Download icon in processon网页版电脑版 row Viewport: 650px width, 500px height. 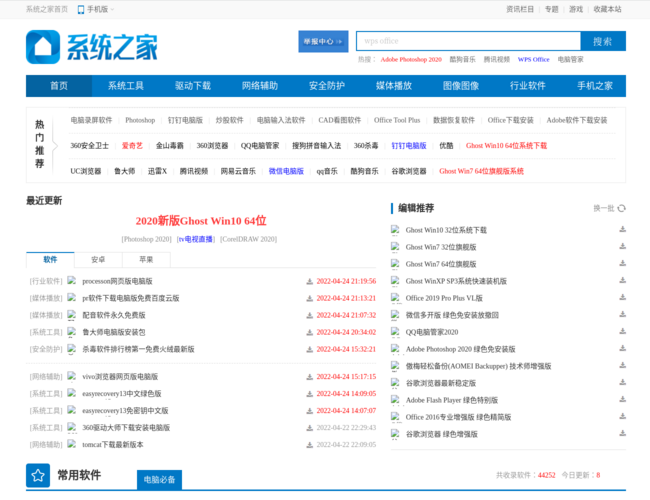point(309,282)
